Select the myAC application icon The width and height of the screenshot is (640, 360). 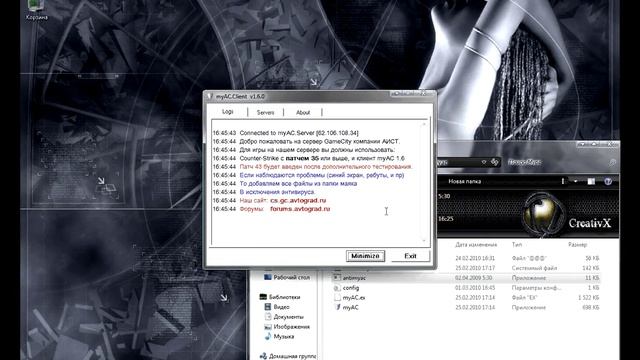[337, 307]
